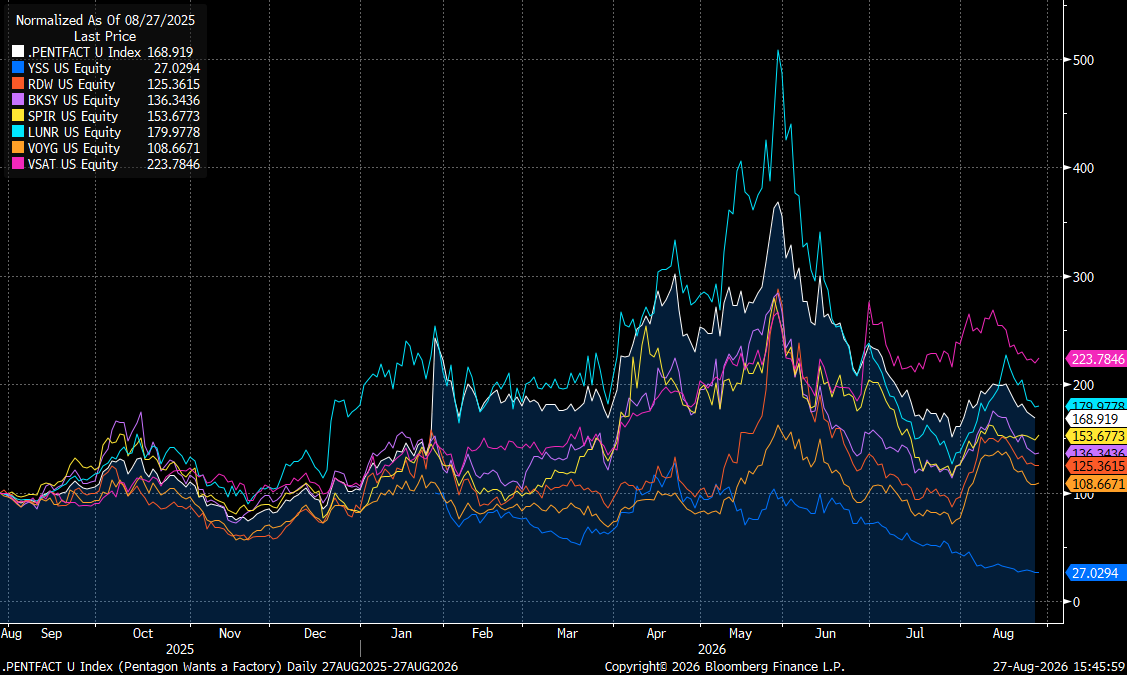1127x675 pixels.
Task: Click the blue 27.0294 price tag on axis
Action: pyautogui.click(x=1095, y=573)
